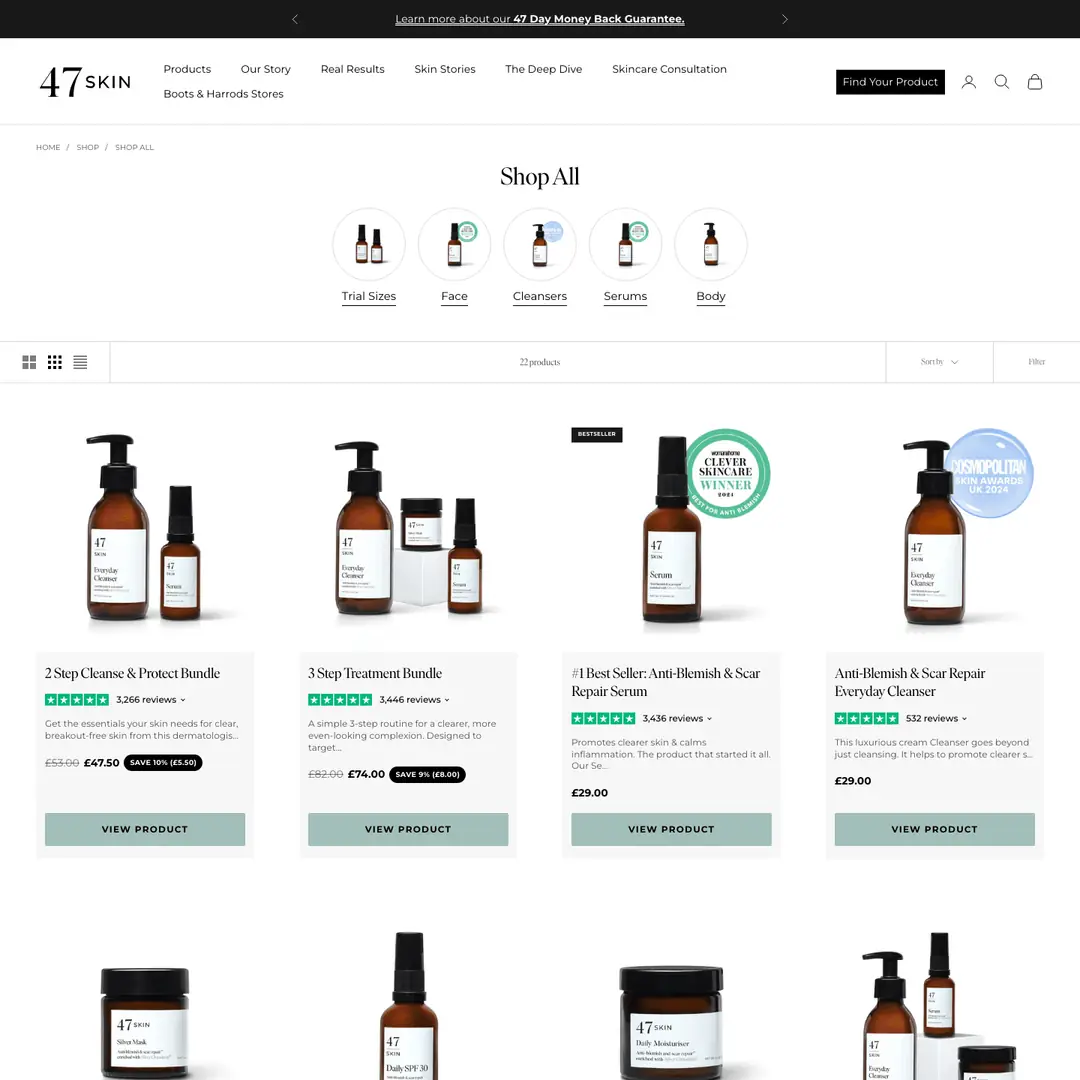Open the search magnifier icon
The width and height of the screenshot is (1080, 1080).
pyautogui.click(x=1001, y=82)
